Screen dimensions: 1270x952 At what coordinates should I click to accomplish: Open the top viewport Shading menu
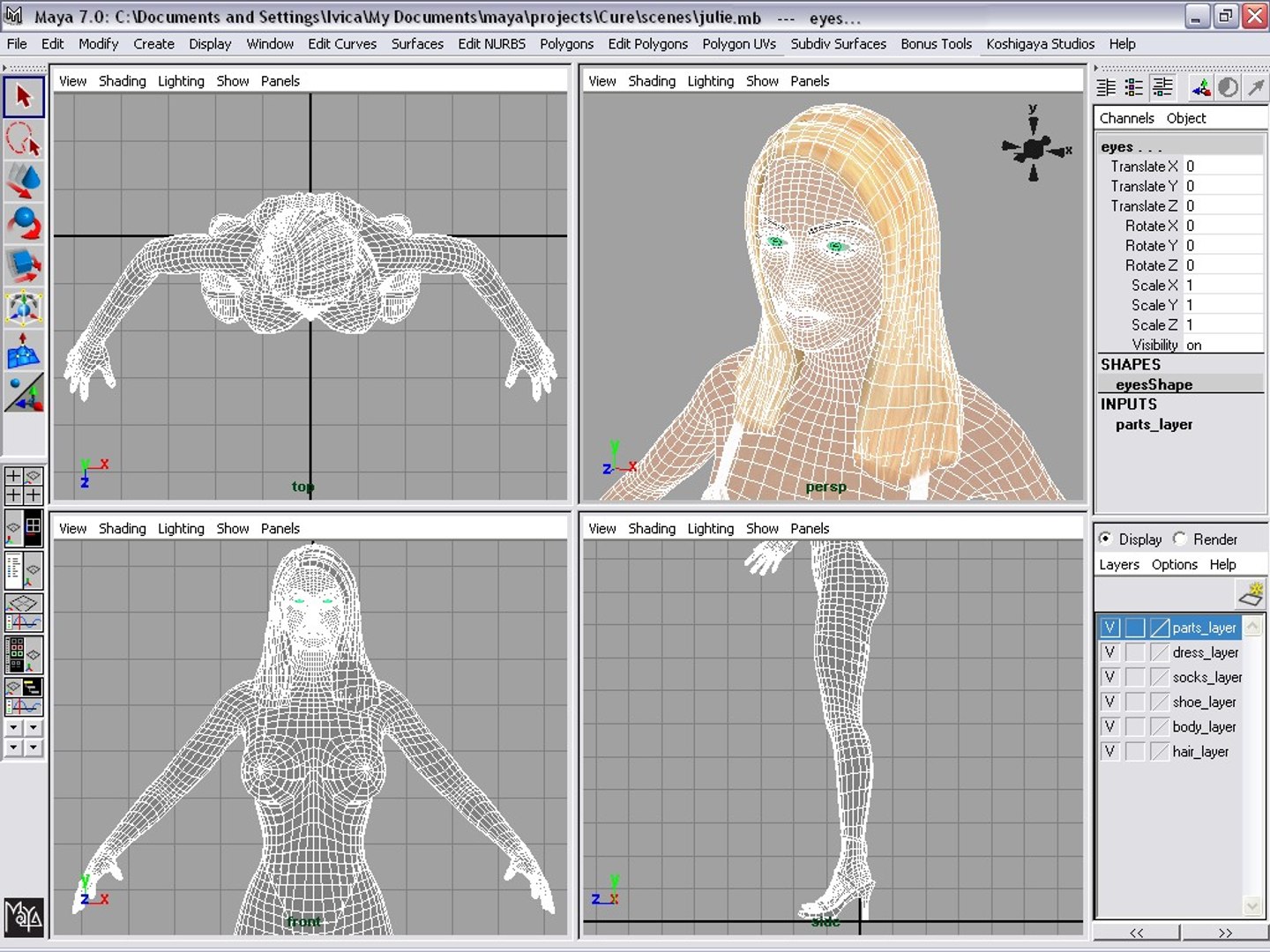(x=123, y=81)
